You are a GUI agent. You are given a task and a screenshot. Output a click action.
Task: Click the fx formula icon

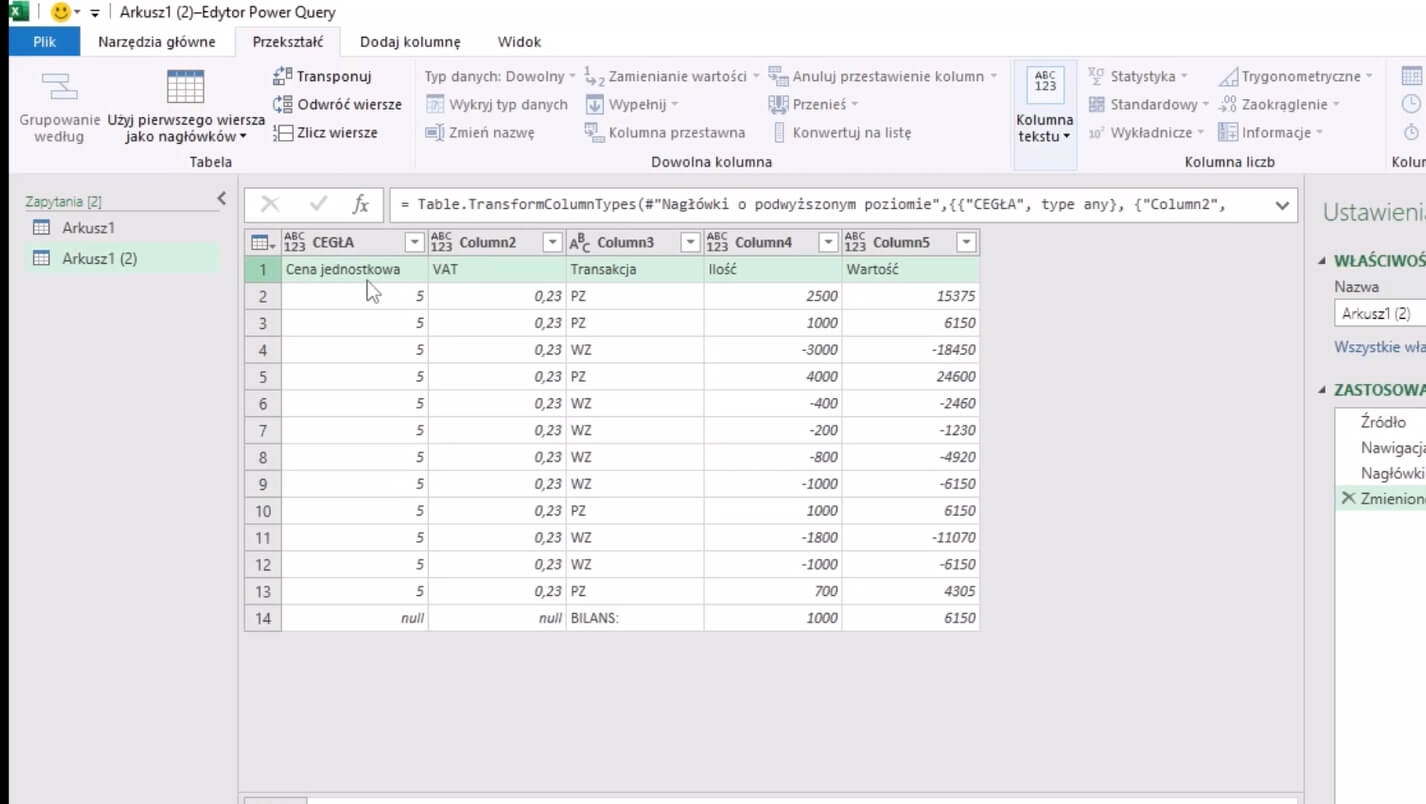point(361,205)
